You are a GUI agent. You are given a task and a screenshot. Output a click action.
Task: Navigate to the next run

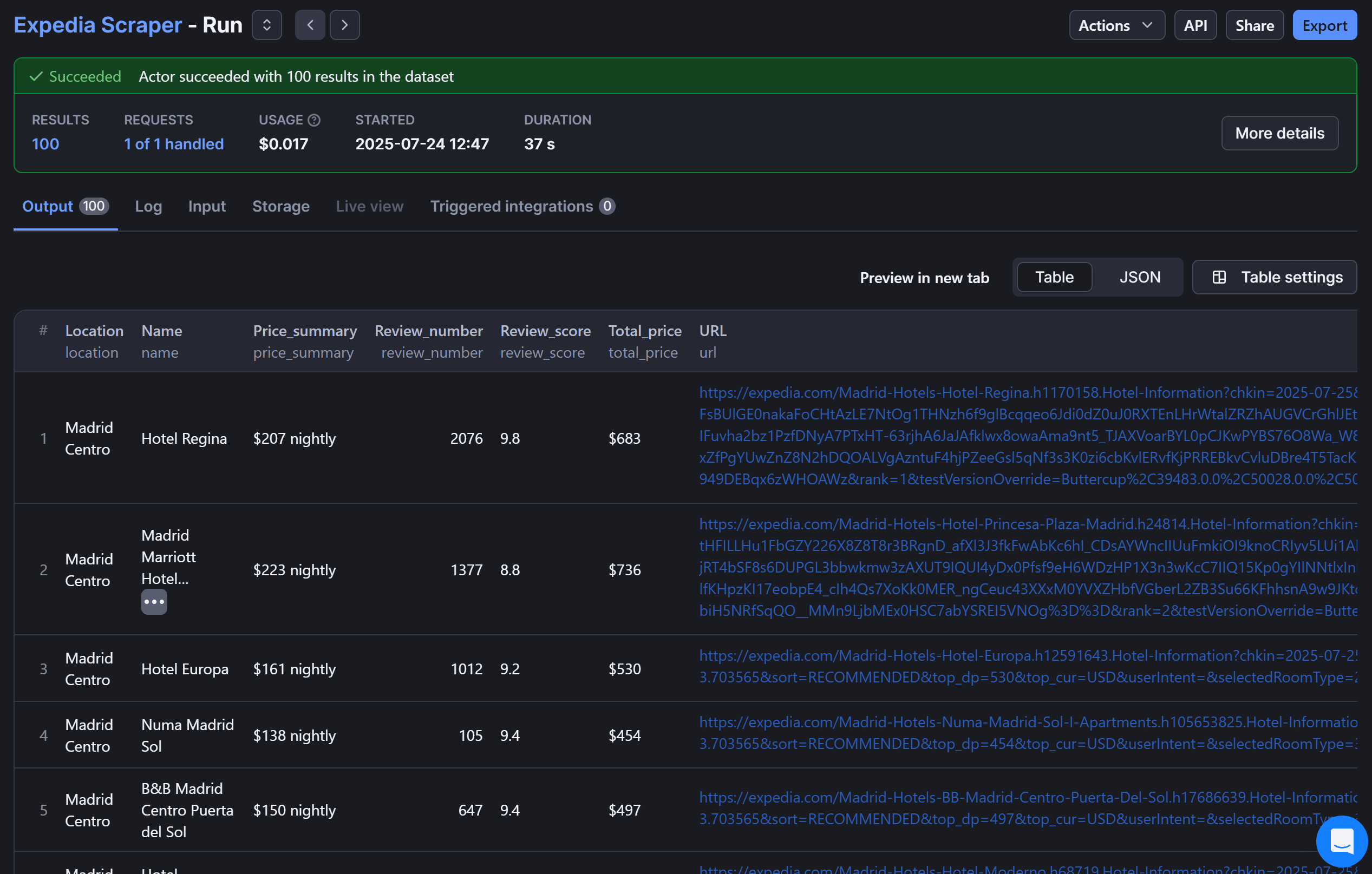click(x=345, y=24)
